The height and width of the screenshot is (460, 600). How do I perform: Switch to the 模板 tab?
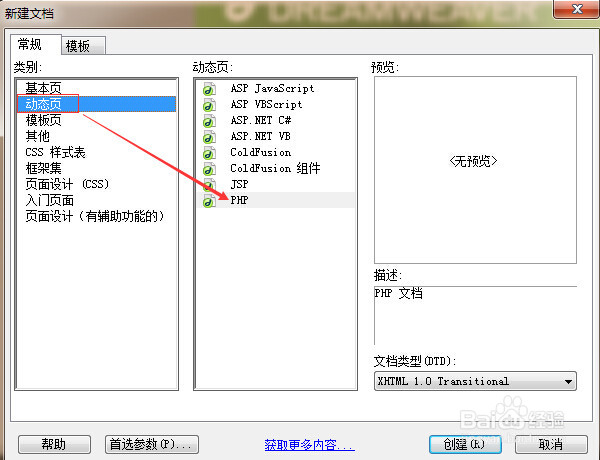point(83,46)
